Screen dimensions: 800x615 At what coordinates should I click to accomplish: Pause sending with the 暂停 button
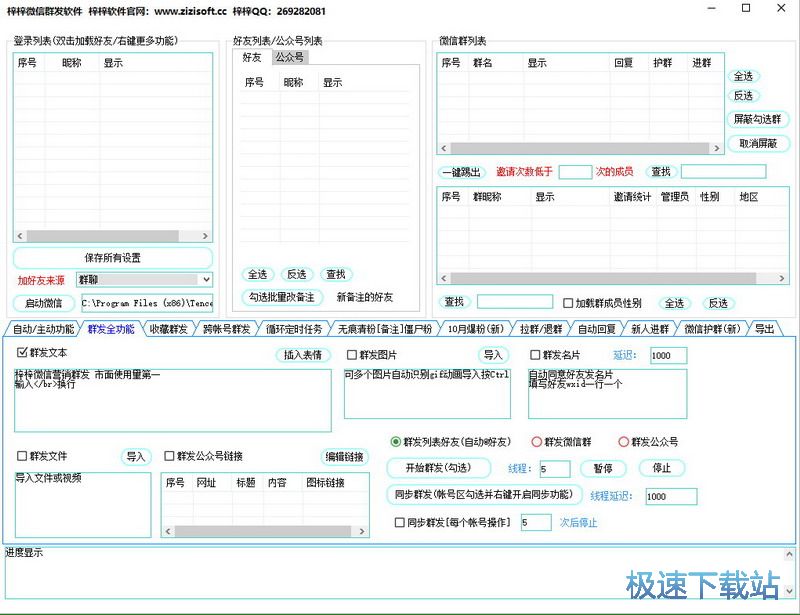603,468
